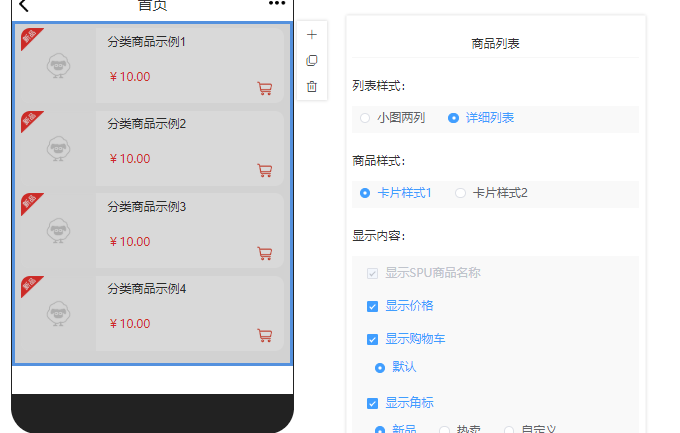
Task: Click the ￥10.00 price of 分类商品示例4
Action: pos(130,324)
